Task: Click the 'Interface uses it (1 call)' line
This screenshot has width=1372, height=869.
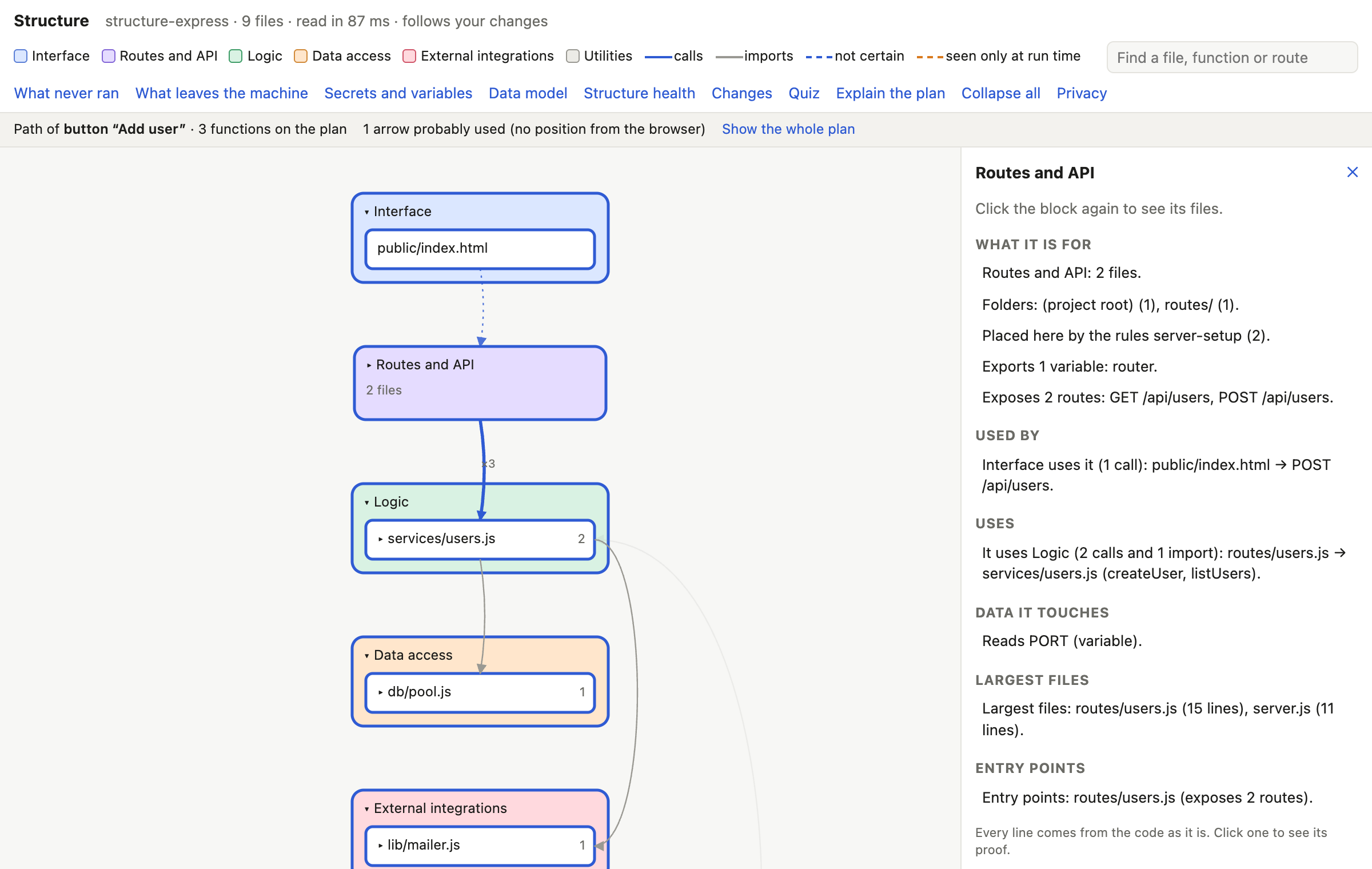Action: pos(1156,475)
